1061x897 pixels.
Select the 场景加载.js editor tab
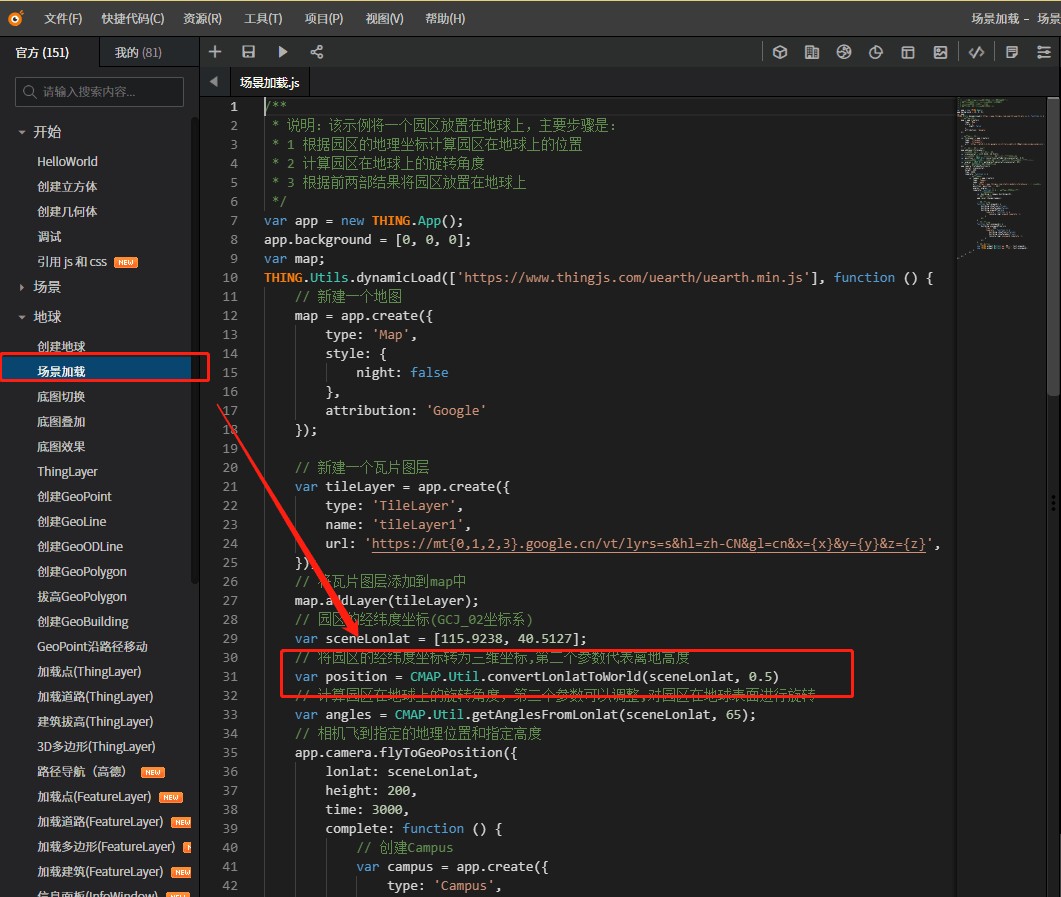pos(269,83)
